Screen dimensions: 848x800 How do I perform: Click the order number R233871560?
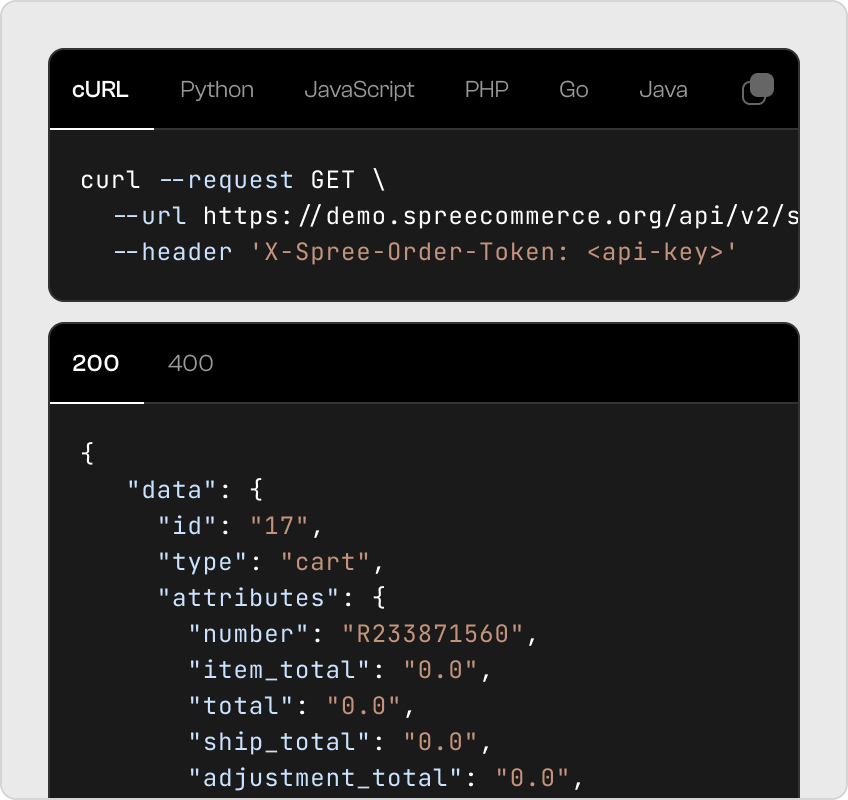(433, 634)
